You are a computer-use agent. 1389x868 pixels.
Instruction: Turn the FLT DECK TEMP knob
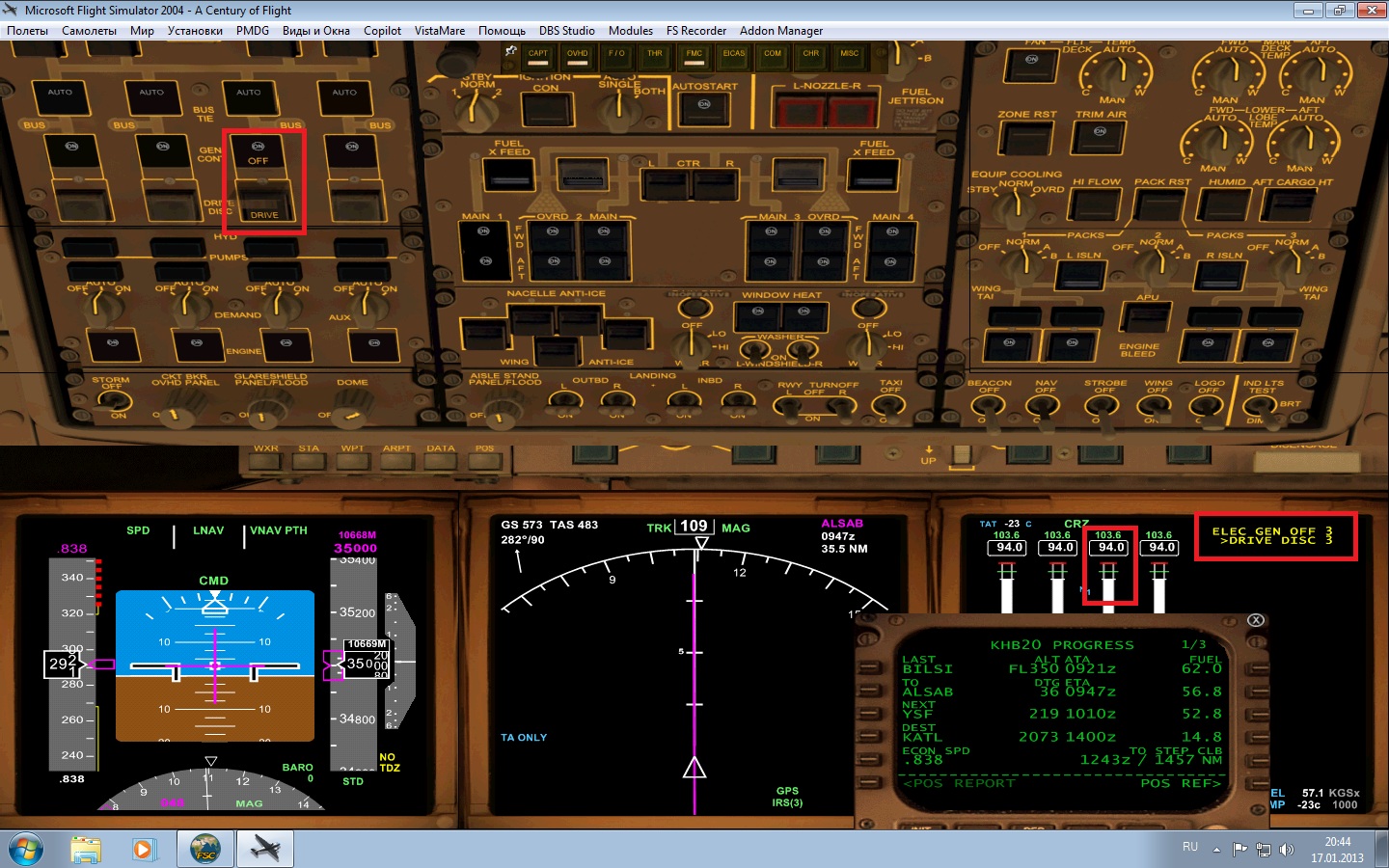tap(1115, 74)
